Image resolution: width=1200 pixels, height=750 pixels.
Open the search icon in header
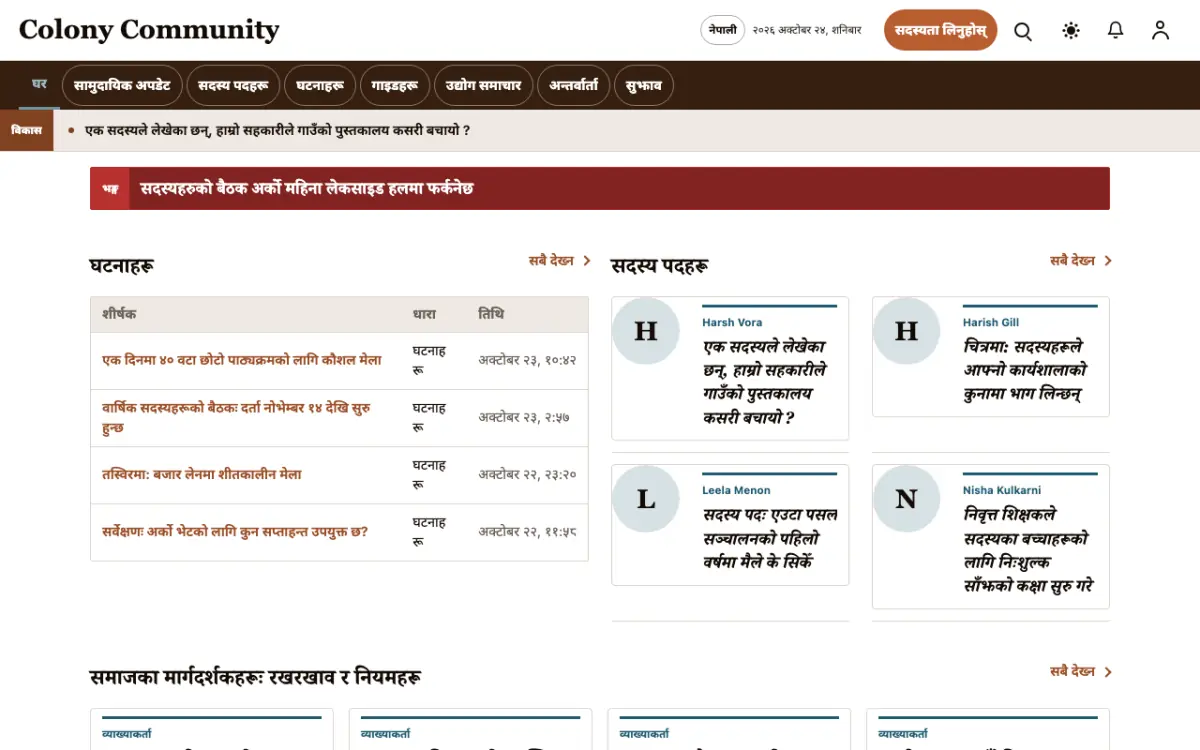coord(1023,31)
